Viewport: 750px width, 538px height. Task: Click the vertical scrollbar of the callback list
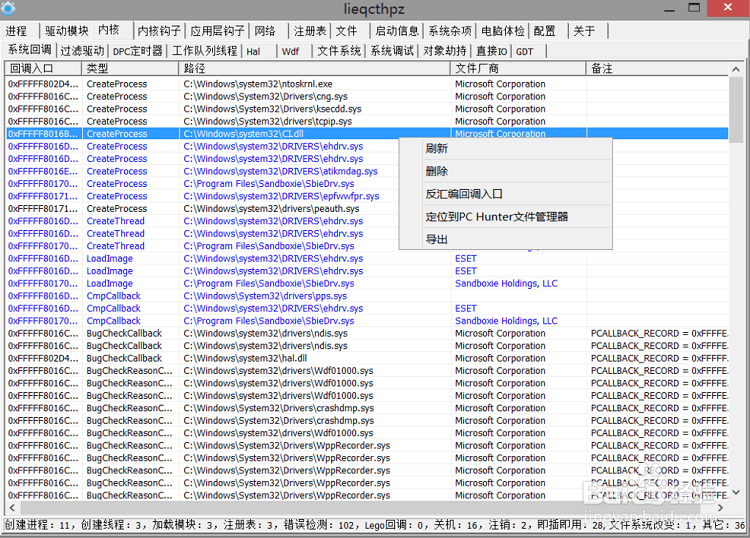tap(736, 300)
